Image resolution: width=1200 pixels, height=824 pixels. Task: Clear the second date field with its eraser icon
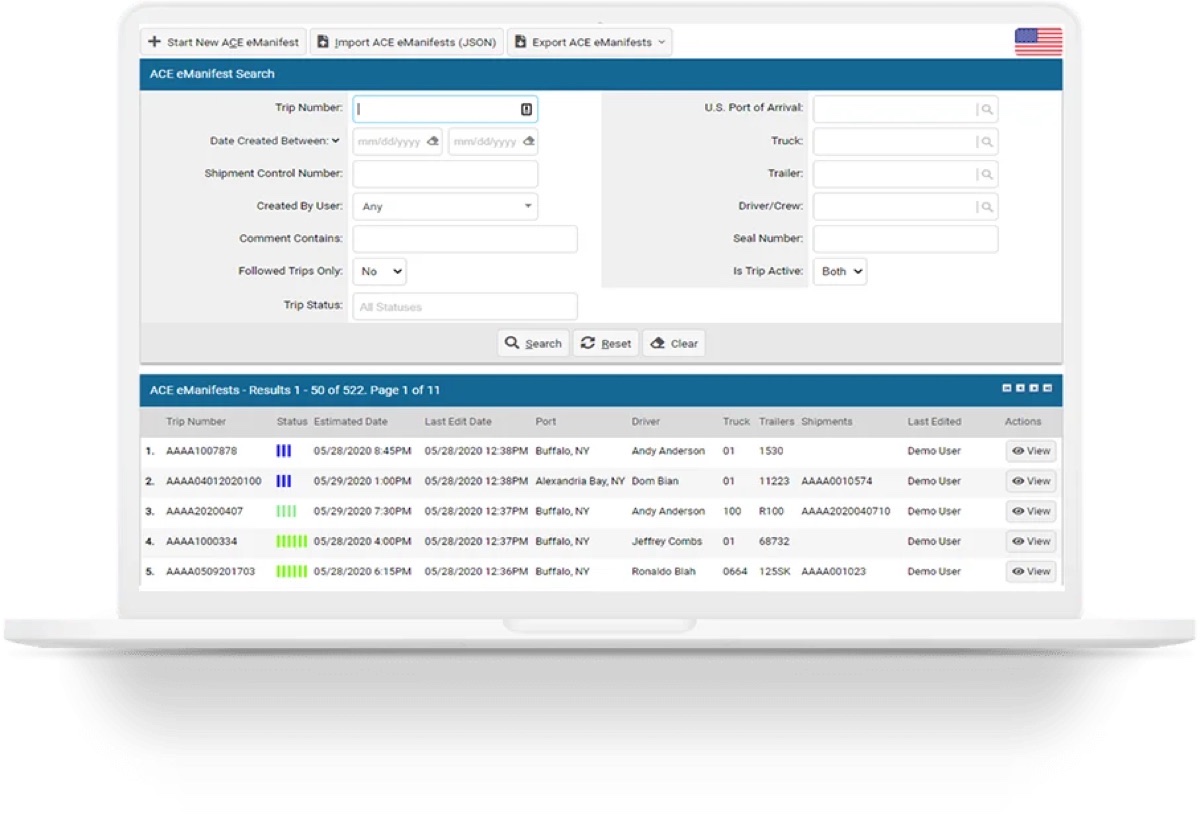(x=528, y=142)
